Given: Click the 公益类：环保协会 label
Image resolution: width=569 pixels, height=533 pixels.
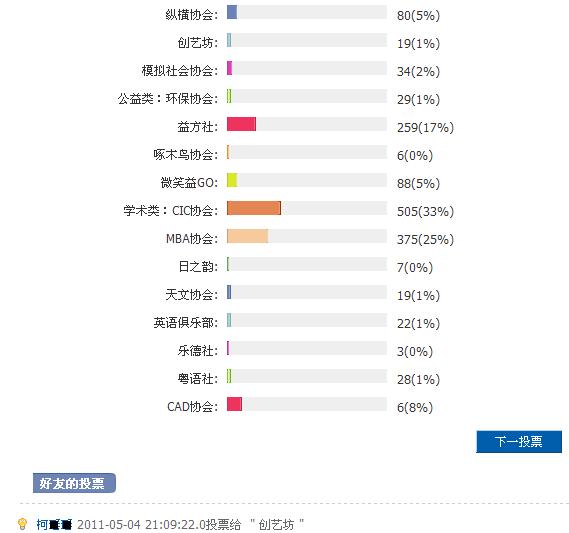Looking at the screenshot, I should pos(168,98).
